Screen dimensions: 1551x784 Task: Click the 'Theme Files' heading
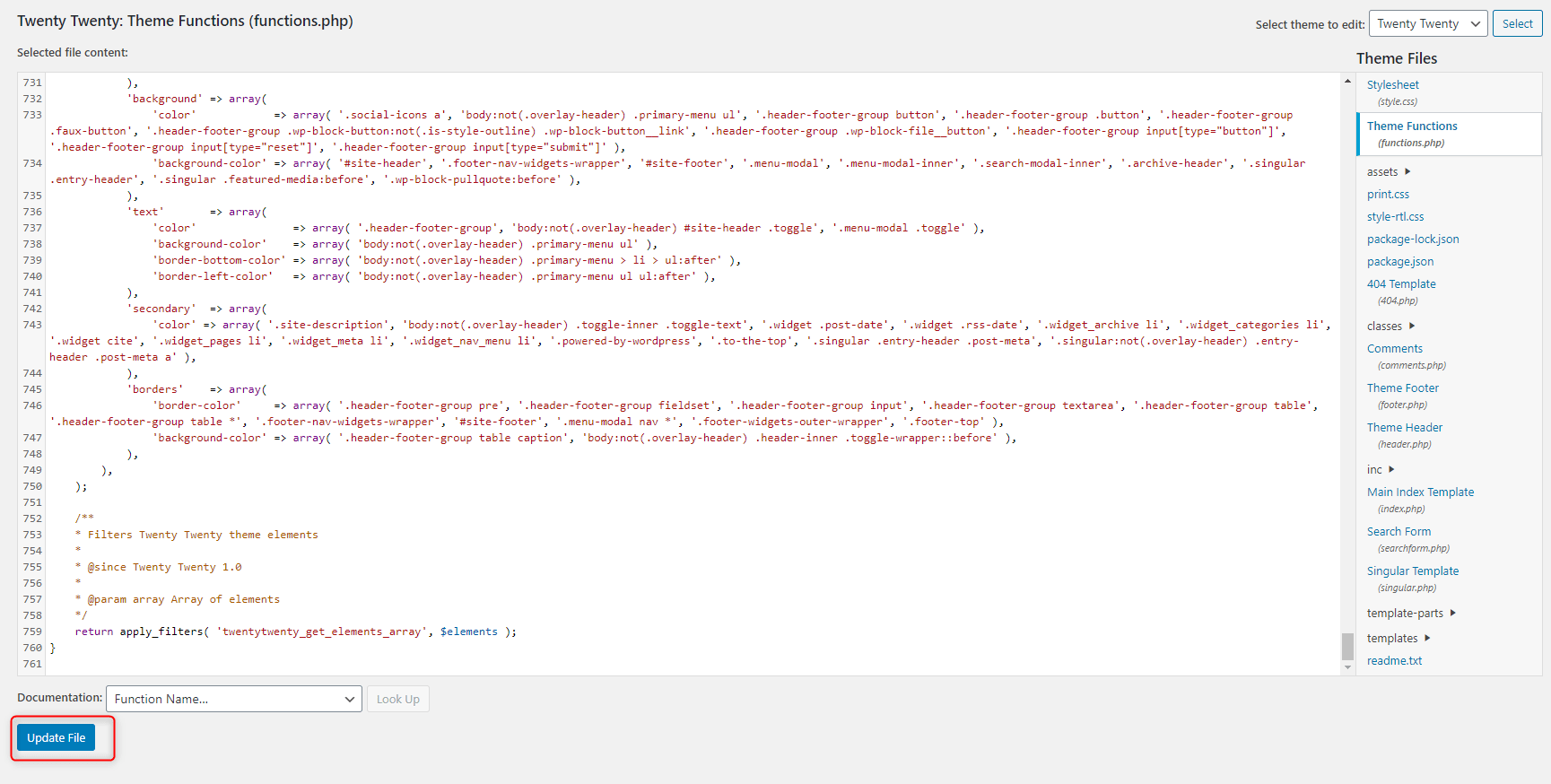pos(1397,58)
